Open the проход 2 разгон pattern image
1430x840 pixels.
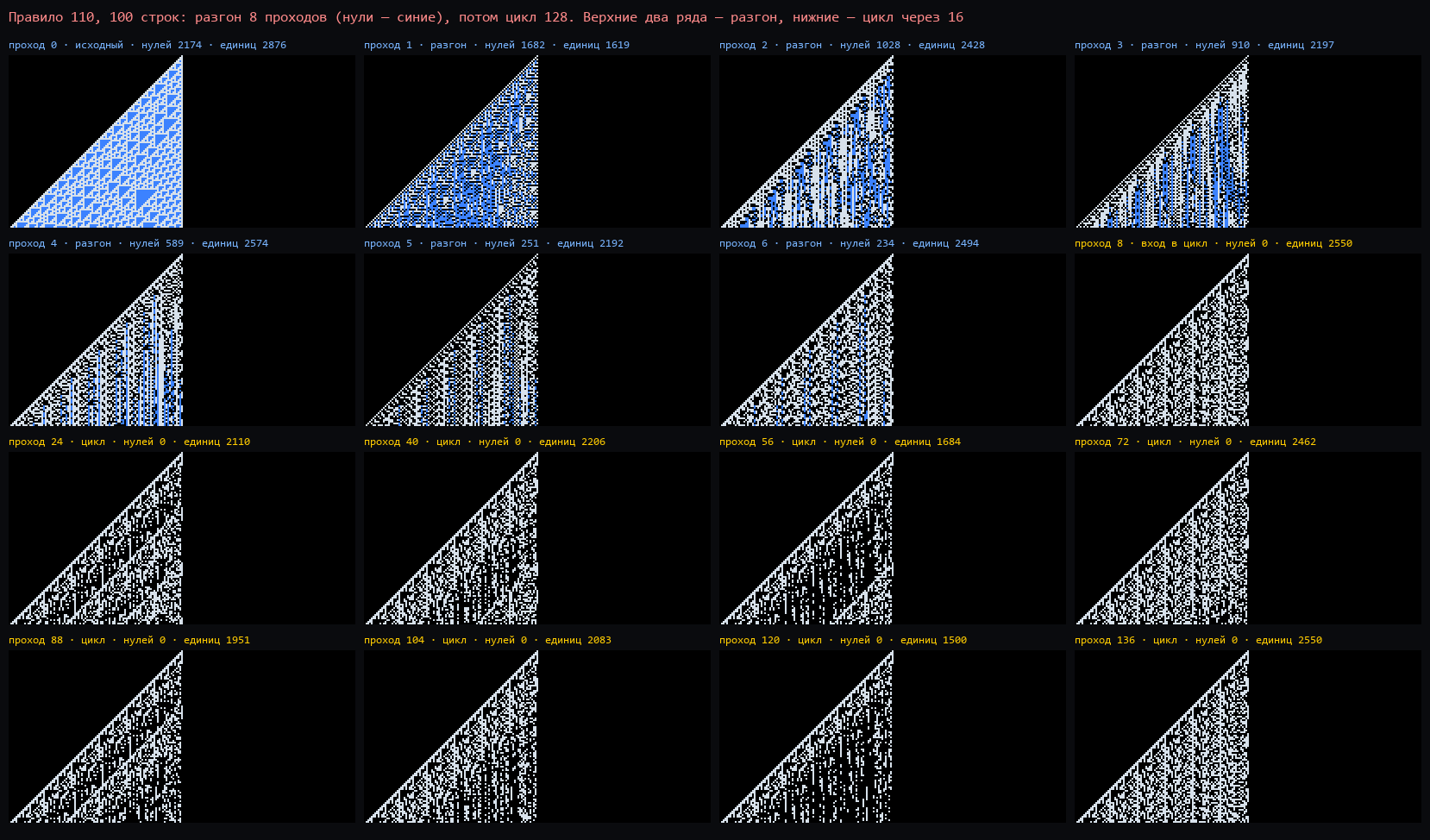893,141
